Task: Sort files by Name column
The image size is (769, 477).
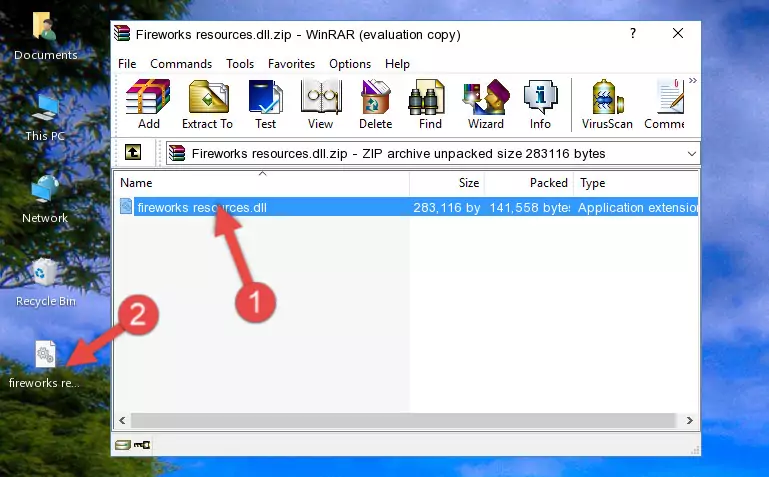Action: 262,183
